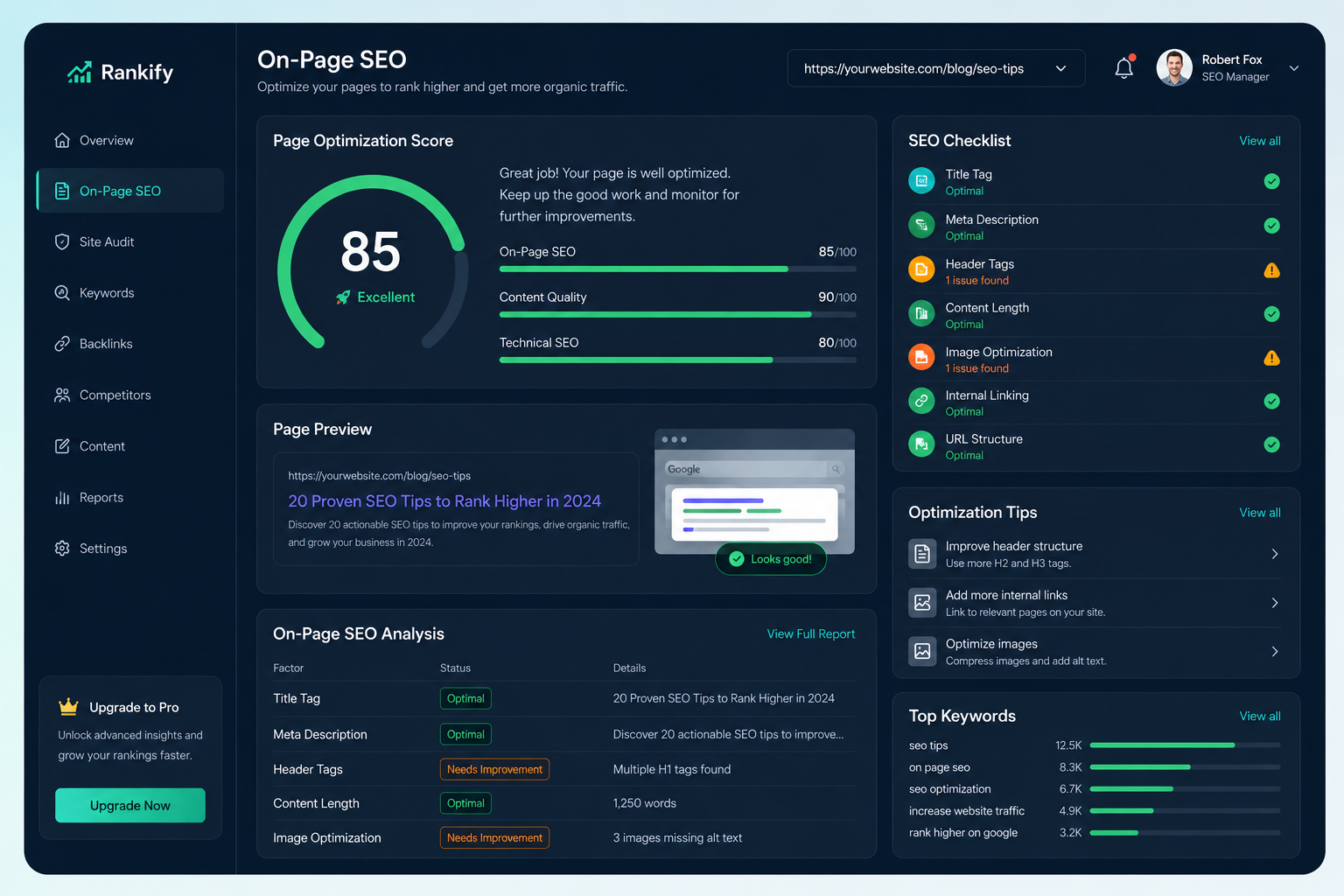Viewport: 1344px width, 896px height.
Task: Navigate to Backlinks section
Action: (129, 344)
